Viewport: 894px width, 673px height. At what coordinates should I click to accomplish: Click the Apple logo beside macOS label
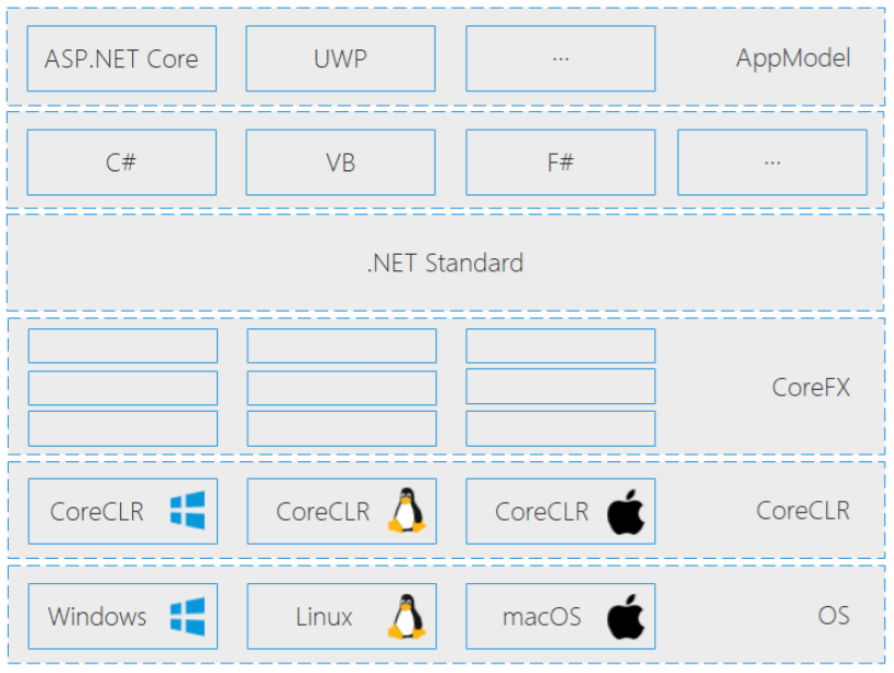click(626, 616)
